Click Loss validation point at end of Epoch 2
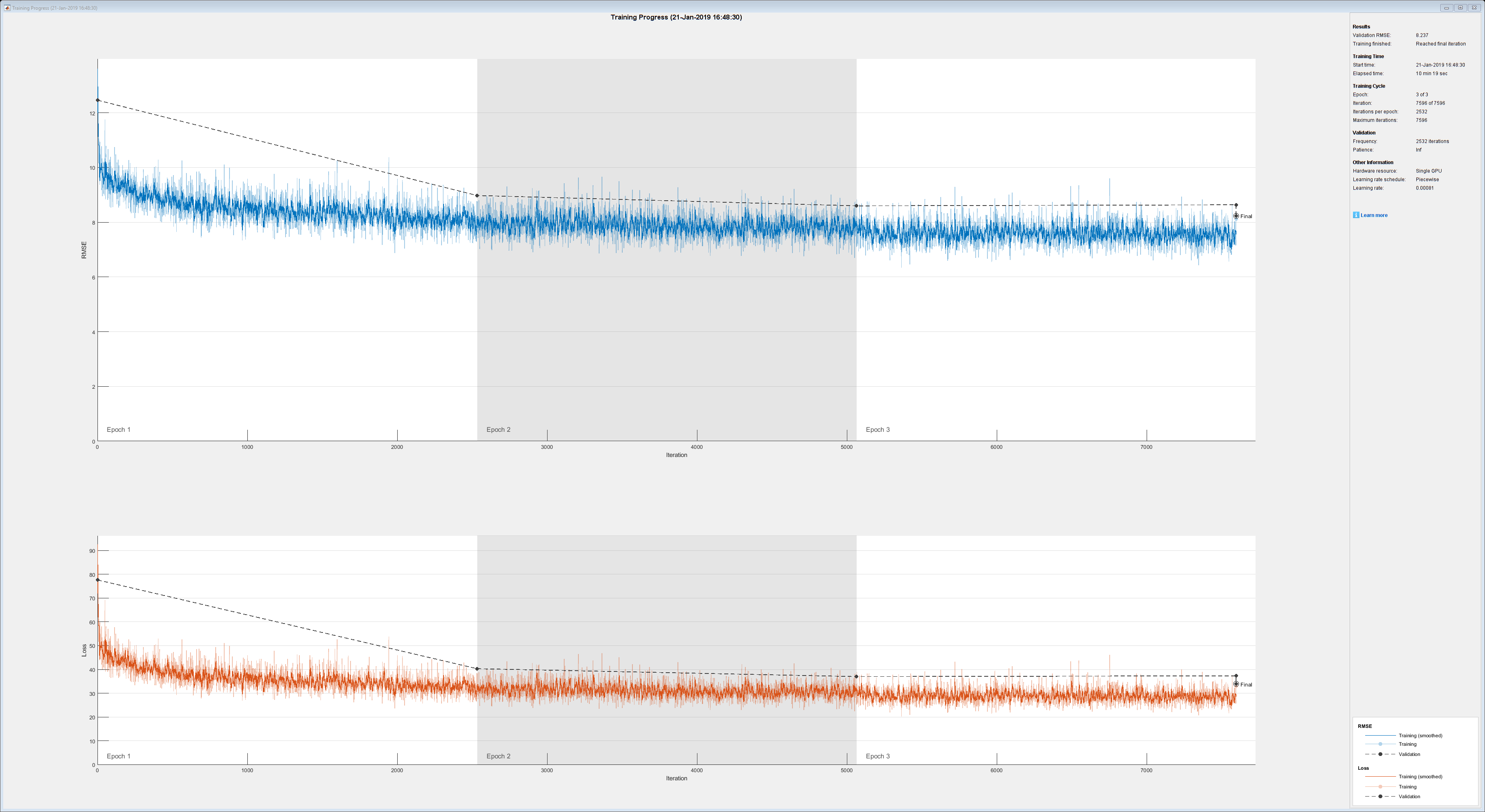 pos(856,676)
